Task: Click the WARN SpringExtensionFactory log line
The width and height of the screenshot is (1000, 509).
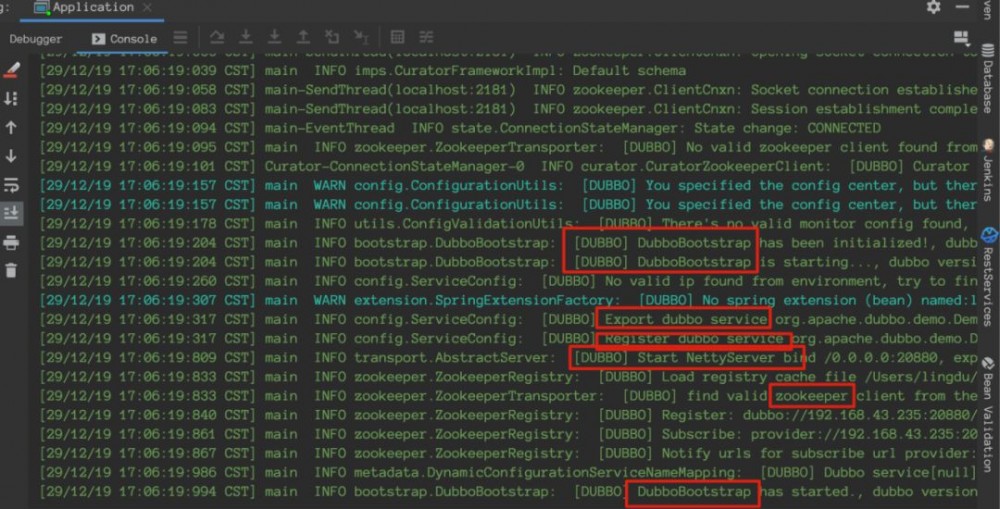Action: (x=508, y=300)
